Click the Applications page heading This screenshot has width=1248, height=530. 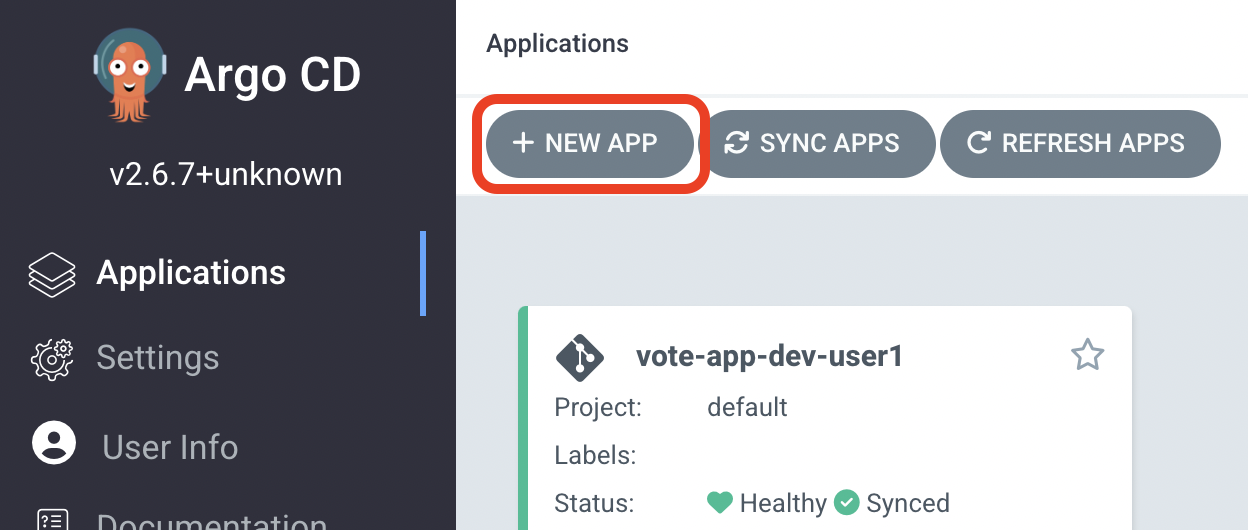(x=558, y=44)
